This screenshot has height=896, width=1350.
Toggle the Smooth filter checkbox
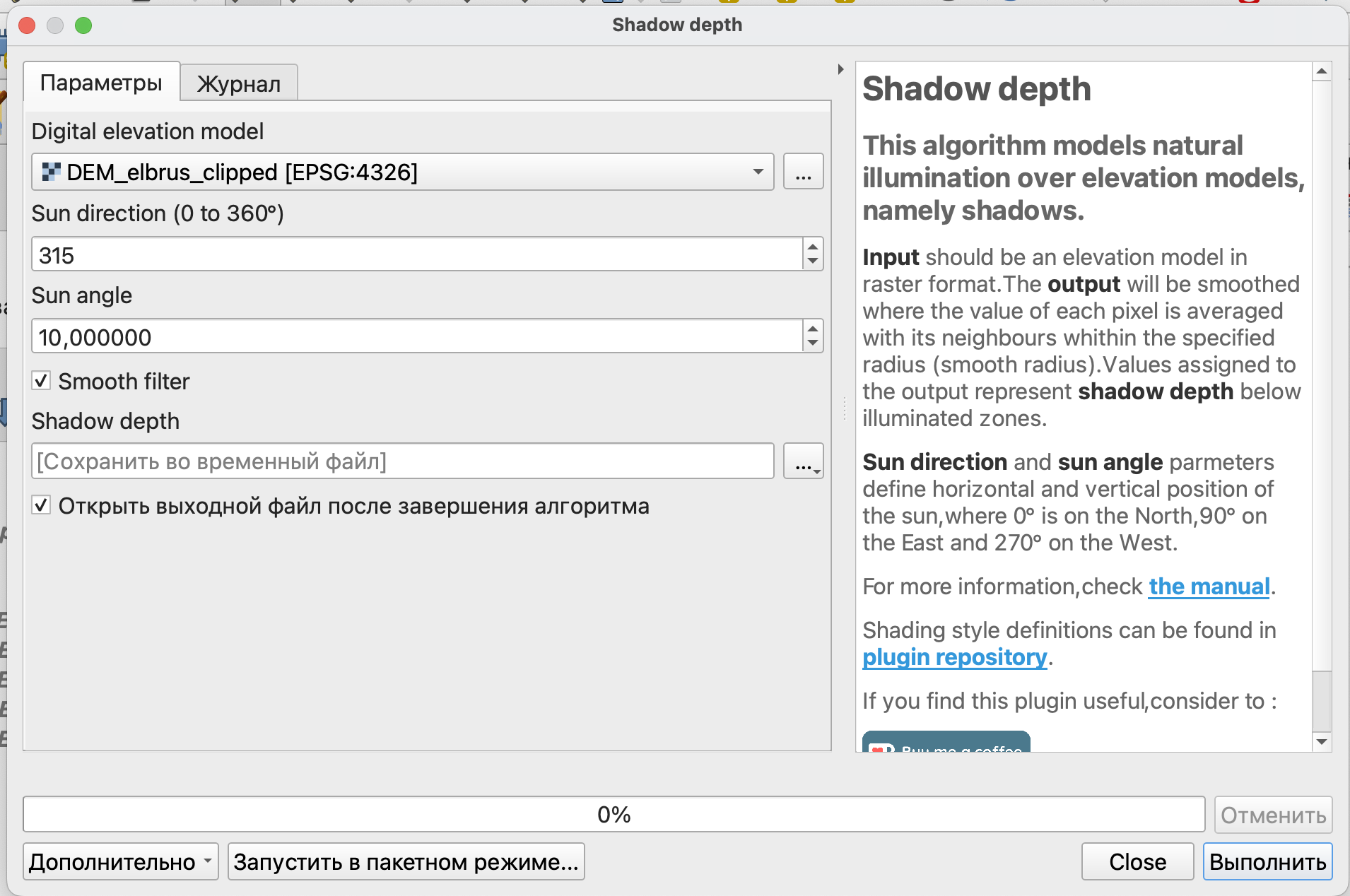tap(42, 382)
